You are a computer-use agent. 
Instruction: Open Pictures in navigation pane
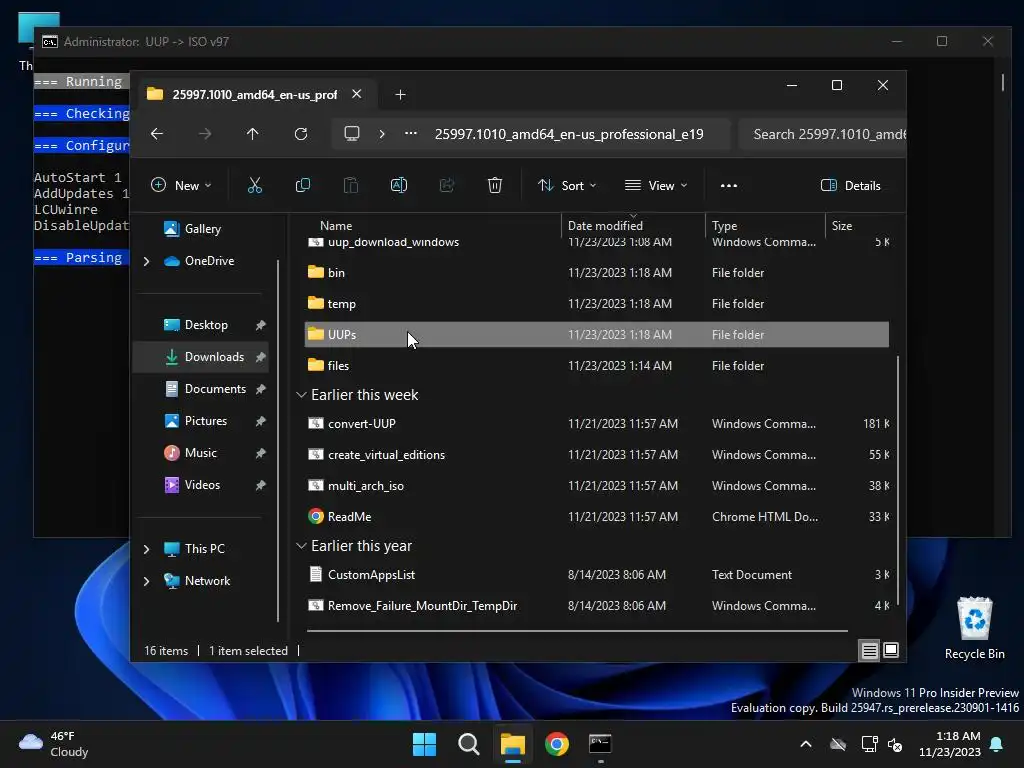[x=206, y=421]
